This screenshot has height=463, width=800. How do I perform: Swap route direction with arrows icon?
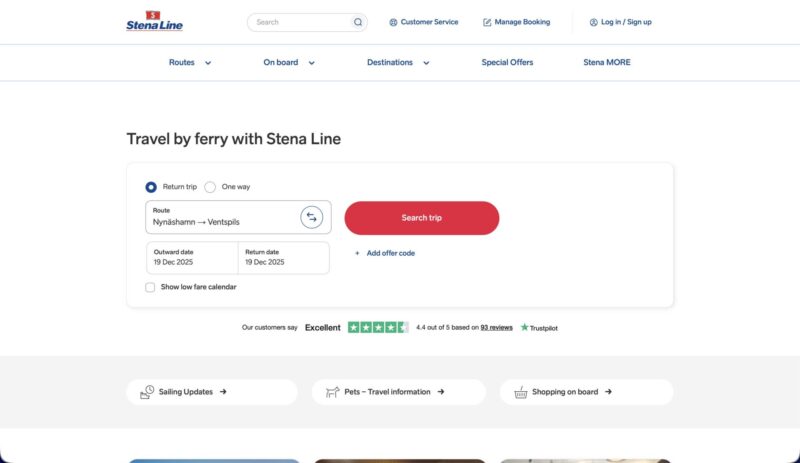pyautogui.click(x=312, y=217)
